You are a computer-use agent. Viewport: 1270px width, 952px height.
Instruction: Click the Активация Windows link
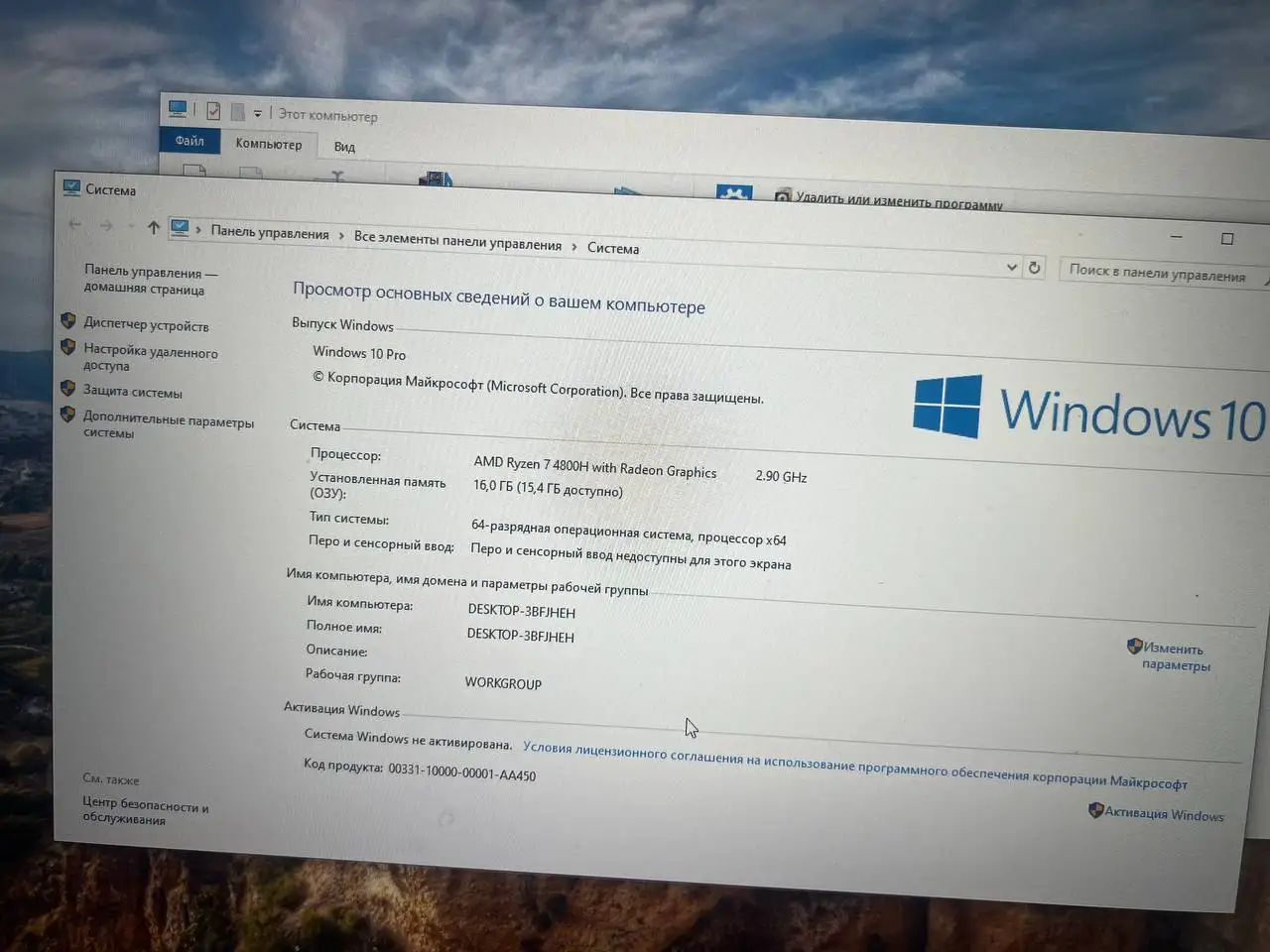tap(1164, 814)
